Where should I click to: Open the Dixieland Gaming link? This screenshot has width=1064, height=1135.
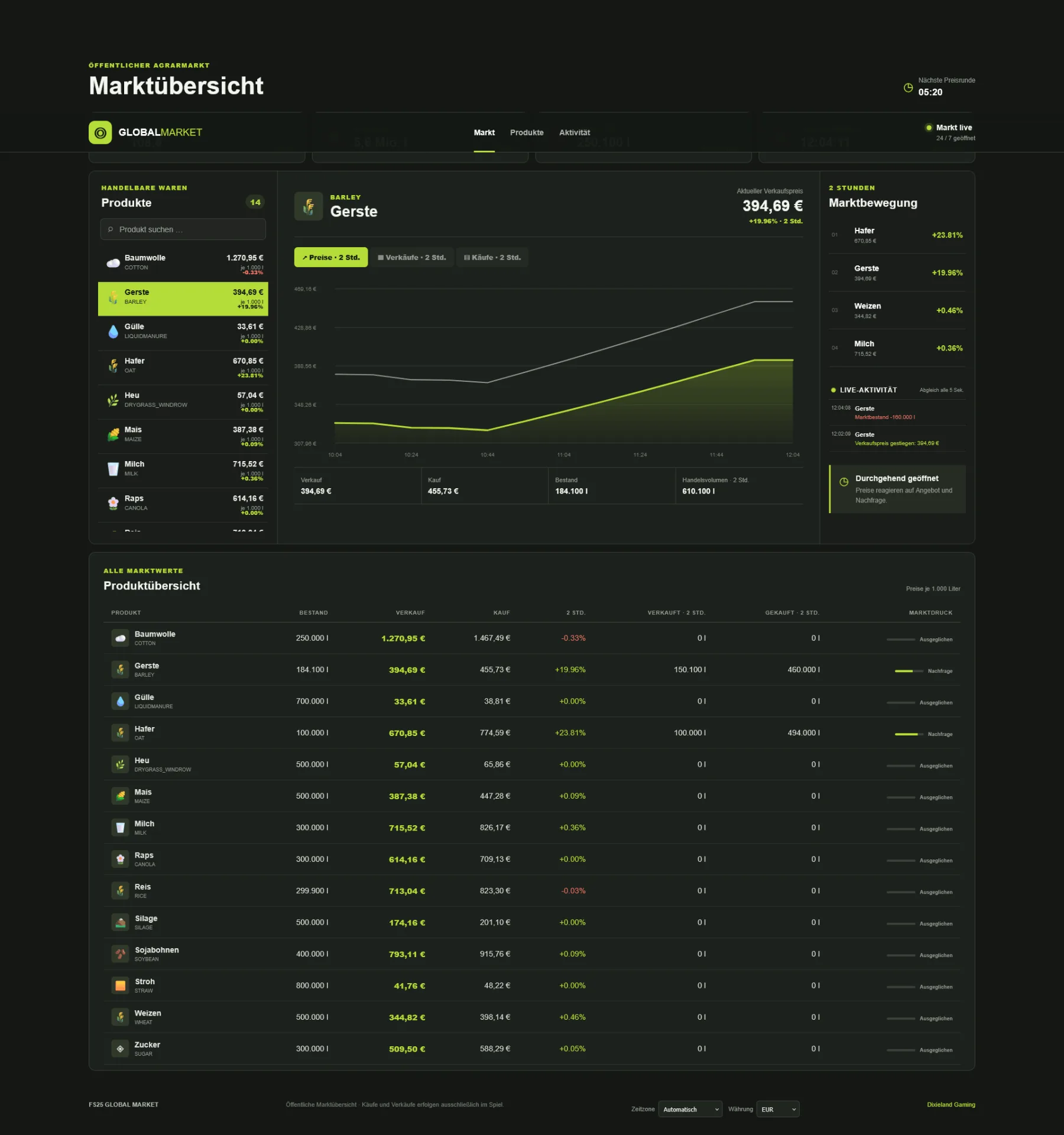[951, 1104]
